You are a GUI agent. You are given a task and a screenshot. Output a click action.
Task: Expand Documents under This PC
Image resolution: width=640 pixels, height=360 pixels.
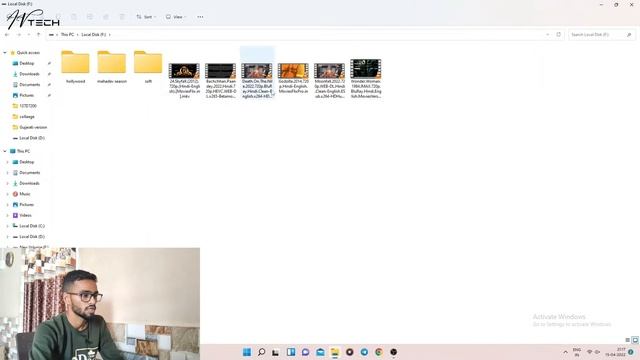point(7,173)
